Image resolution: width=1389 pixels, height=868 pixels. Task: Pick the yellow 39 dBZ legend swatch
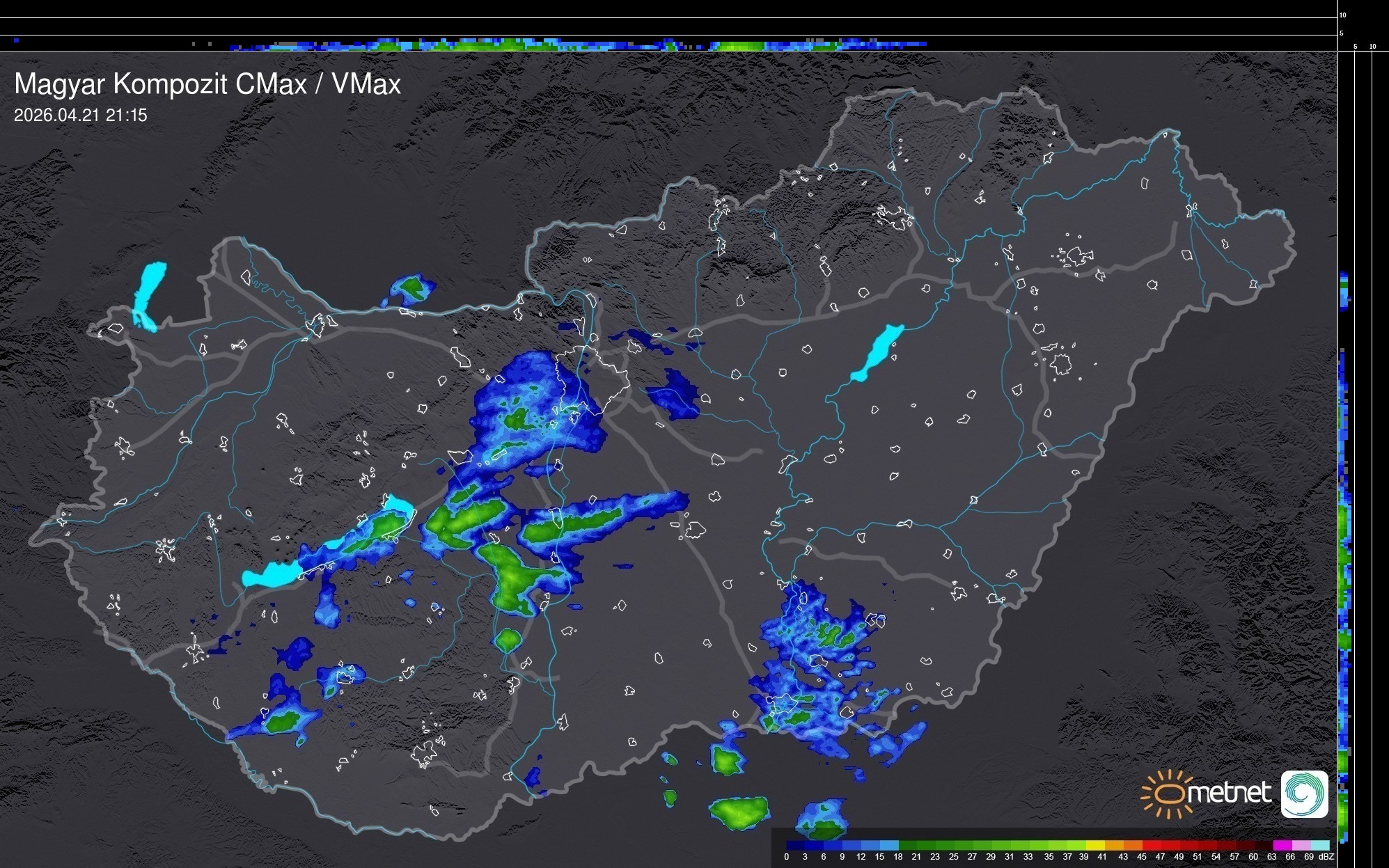coord(1096,845)
